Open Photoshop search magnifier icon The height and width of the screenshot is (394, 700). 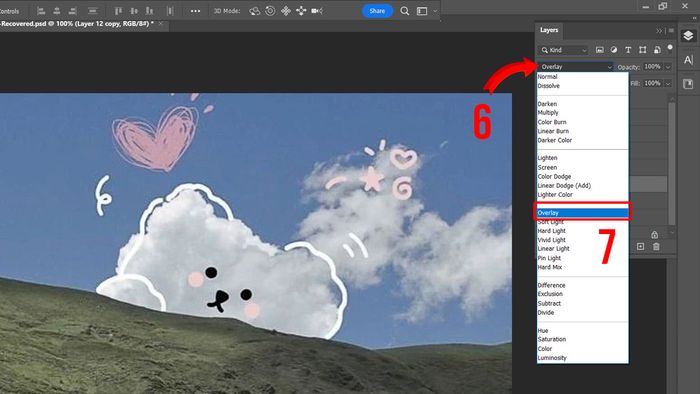(404, 11)
